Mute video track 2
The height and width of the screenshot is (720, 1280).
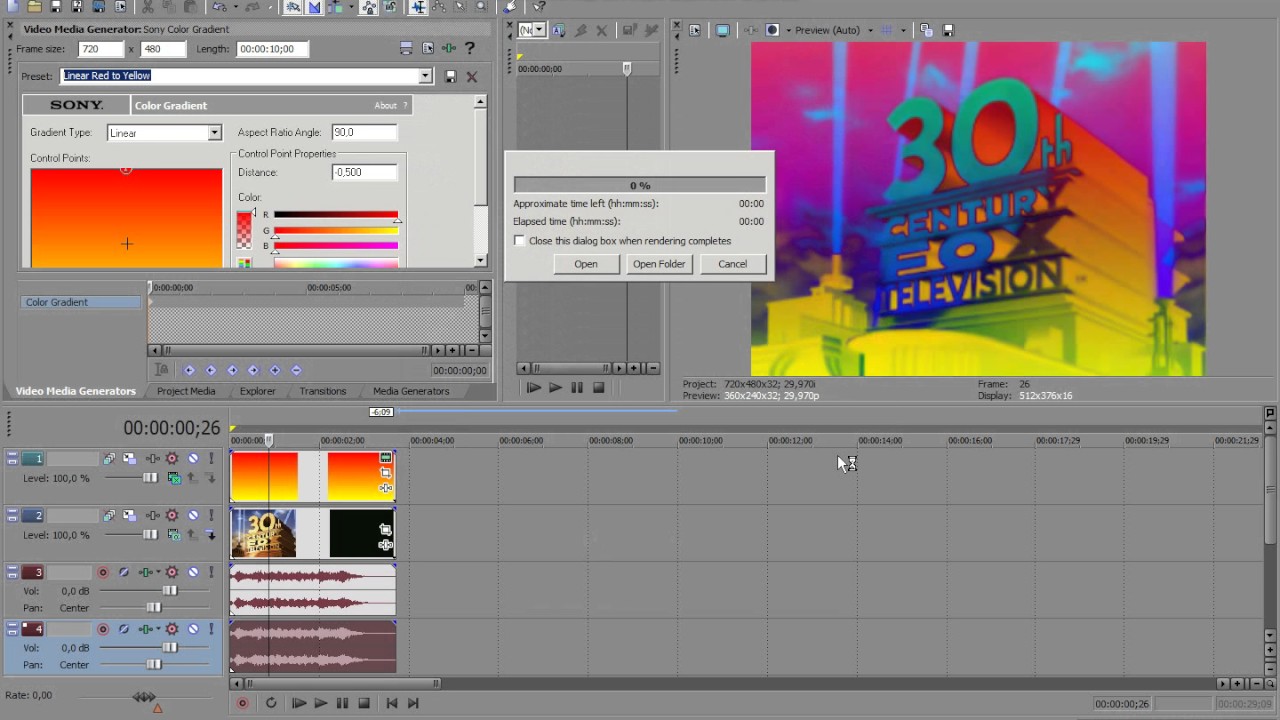pyautogui.click(x=193, y=516)
